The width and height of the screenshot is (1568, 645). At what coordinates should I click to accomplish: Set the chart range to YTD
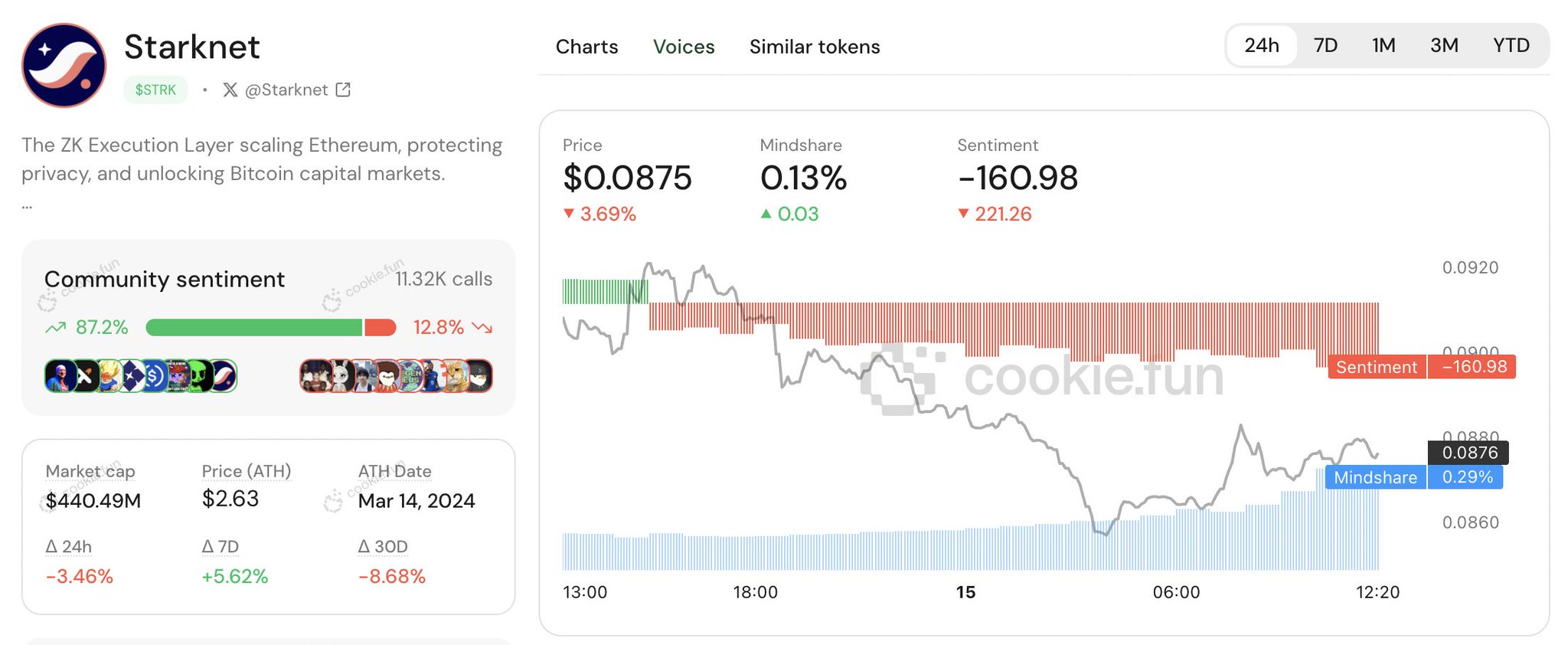click(x=1511, y=46)
